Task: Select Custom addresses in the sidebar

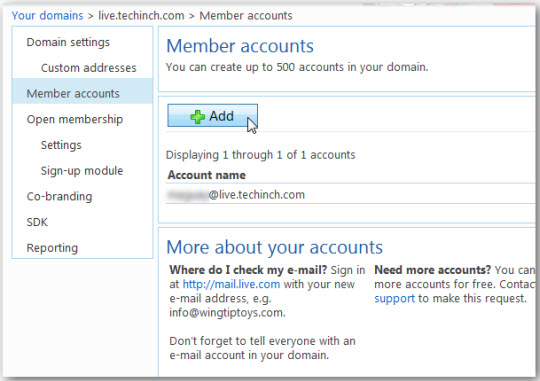Action: pyautogui.click(x=89, y=68)
